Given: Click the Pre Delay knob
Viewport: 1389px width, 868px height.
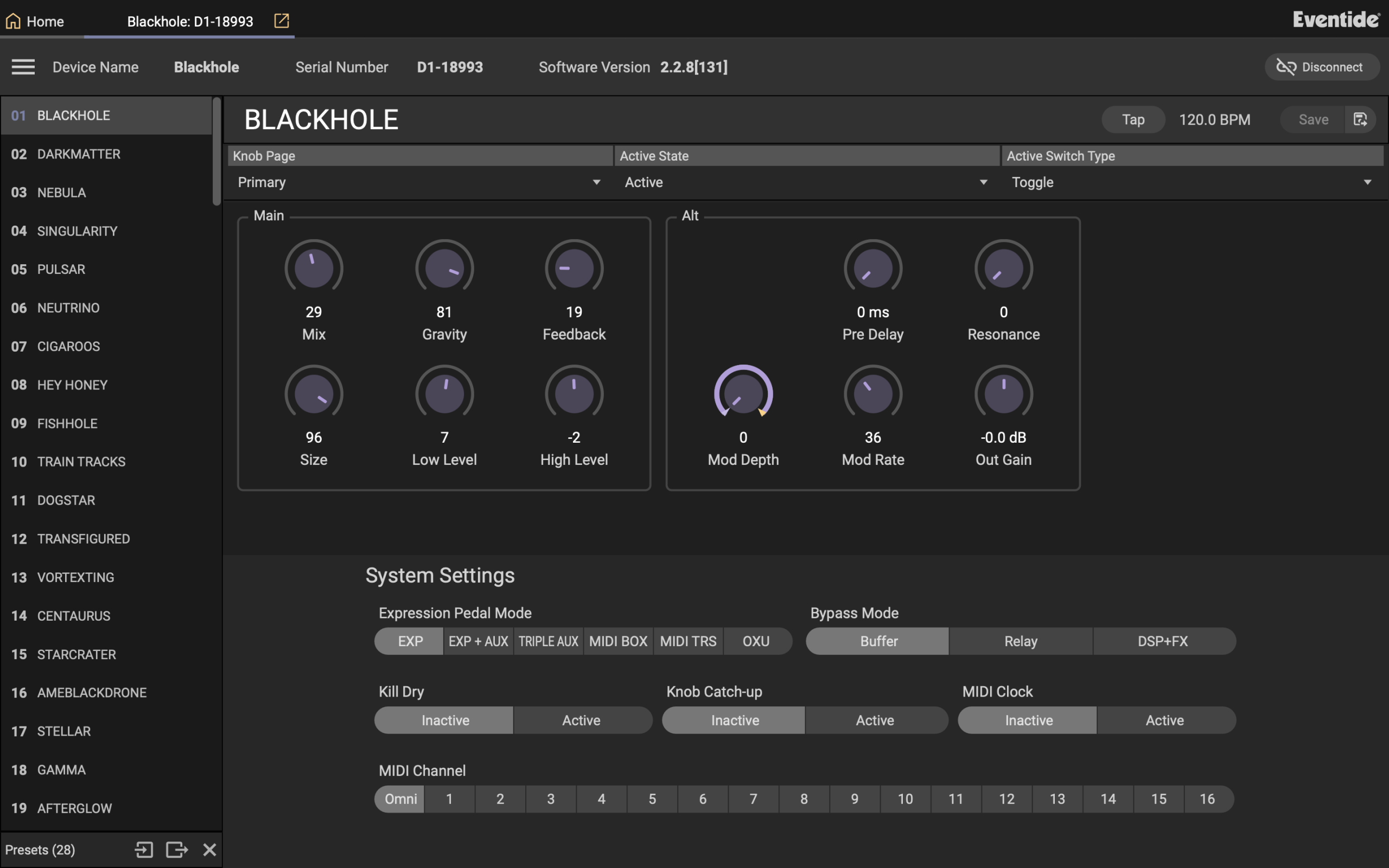Looking at the screenshot, I should (873, 268).
